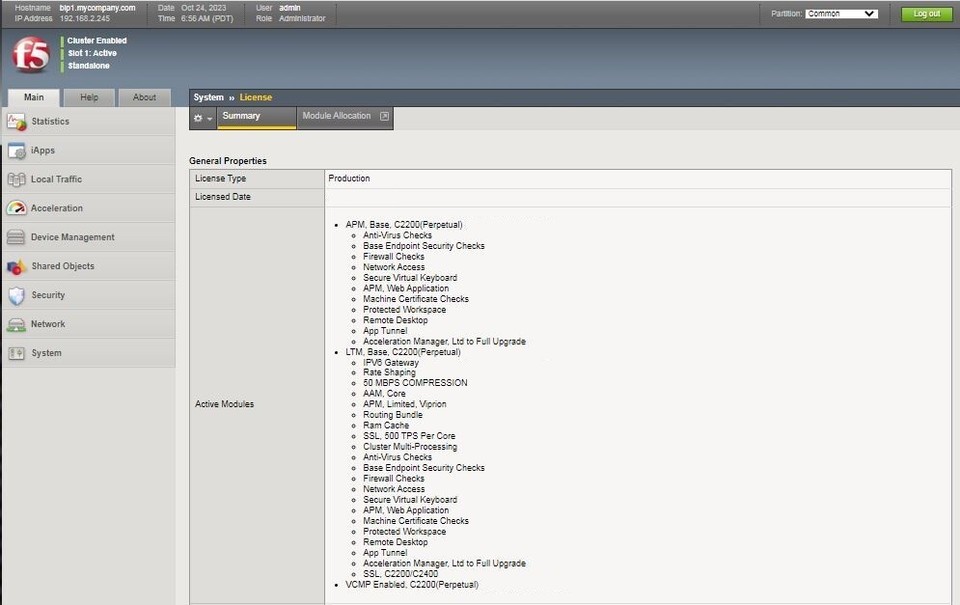Click the hostname bip1.mycompany.com
Viewport: 960px width, 605px height.
97,8
